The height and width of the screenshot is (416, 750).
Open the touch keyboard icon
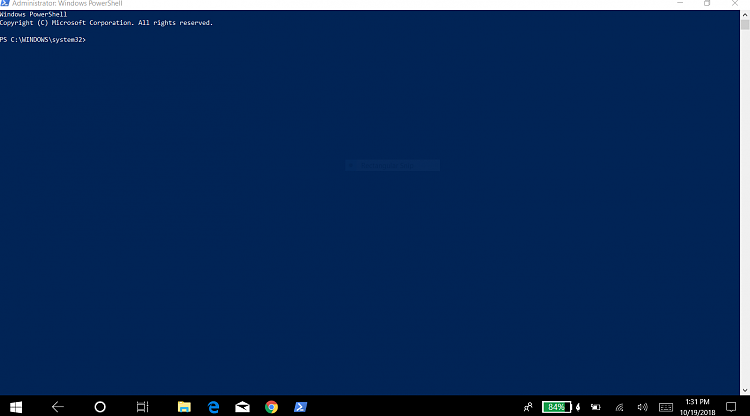coord(666,407)
